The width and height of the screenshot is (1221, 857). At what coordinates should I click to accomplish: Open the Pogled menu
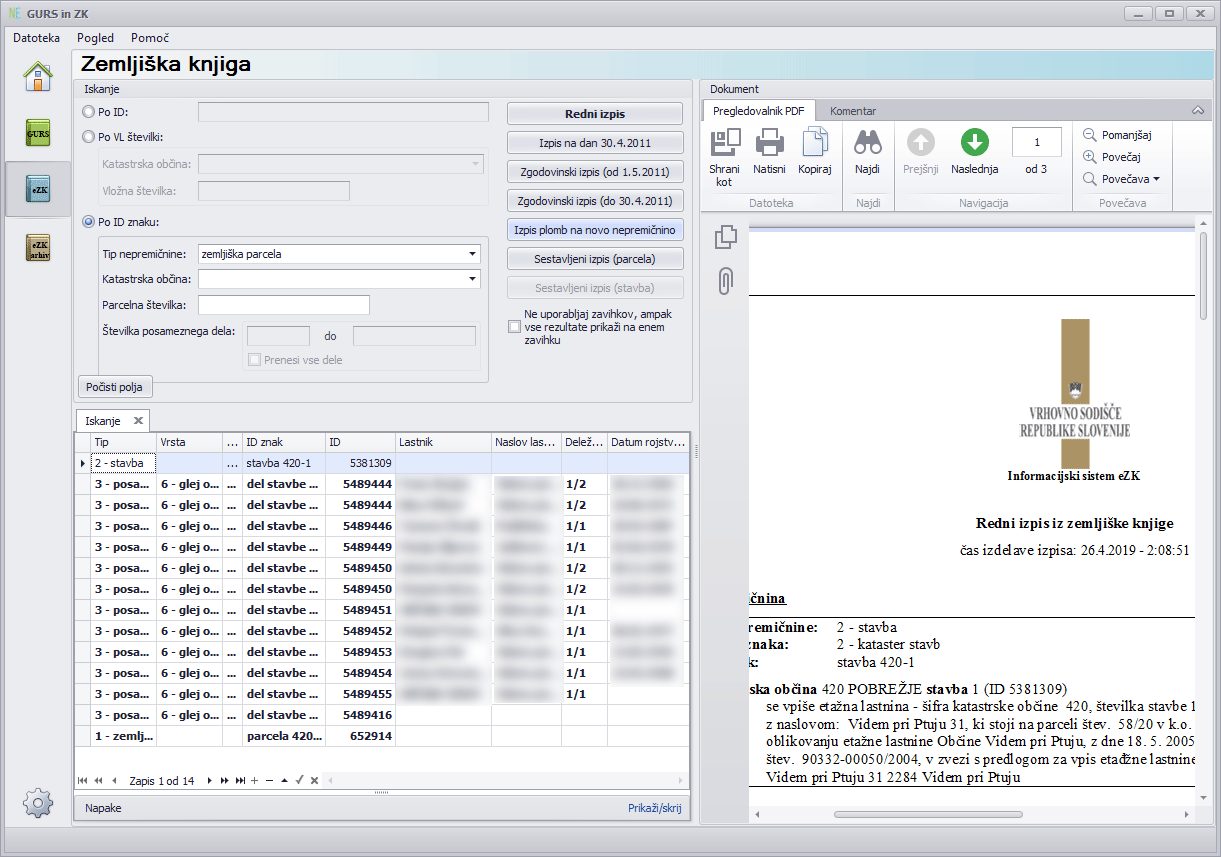[95, 38]
